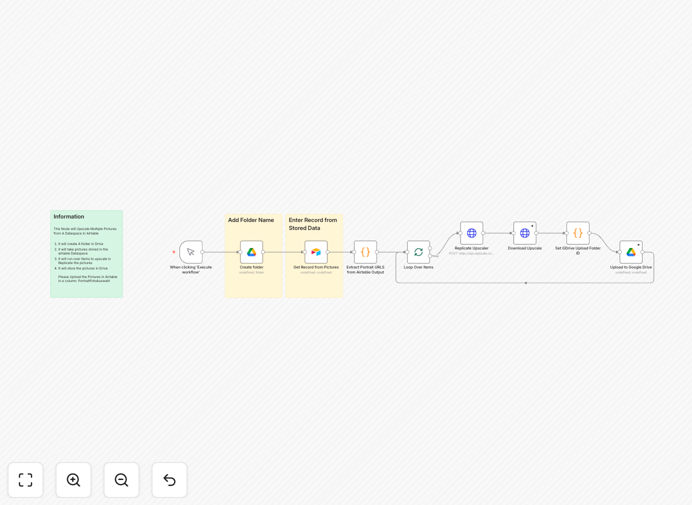Click the Information heading text
The width and height of the screenshot is (692, 505).
69,216
